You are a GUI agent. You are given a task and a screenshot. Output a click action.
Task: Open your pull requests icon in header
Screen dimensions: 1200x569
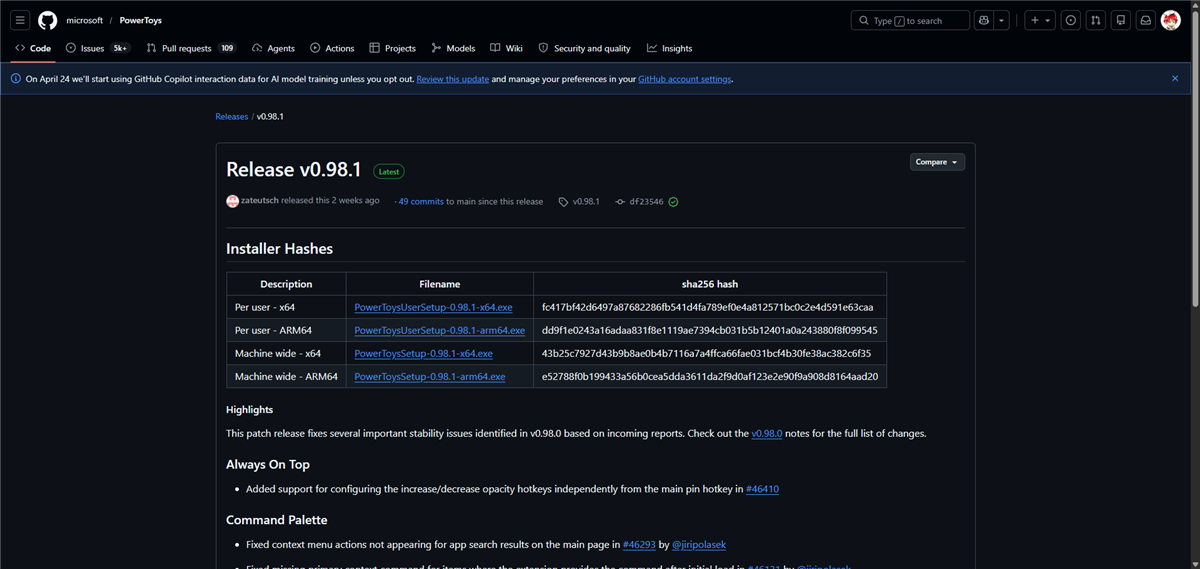click(x=1096, y=20)
